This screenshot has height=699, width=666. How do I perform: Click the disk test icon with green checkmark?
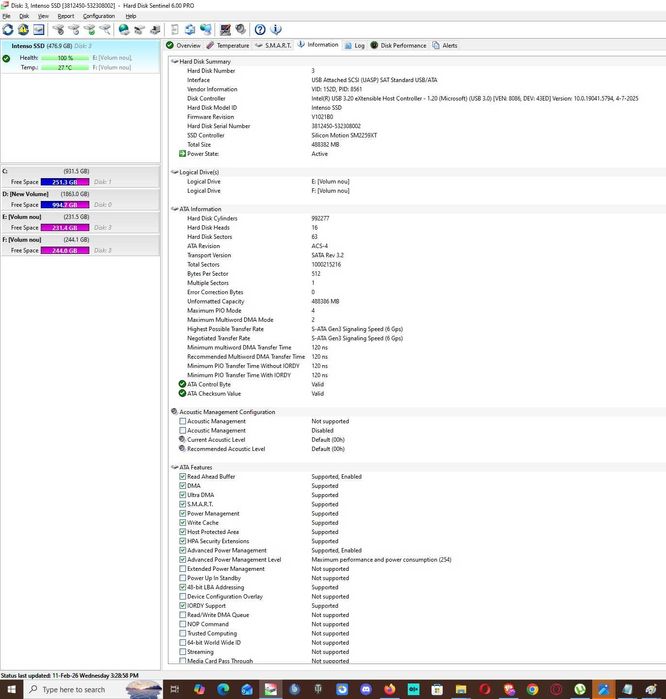coord(90,30)
